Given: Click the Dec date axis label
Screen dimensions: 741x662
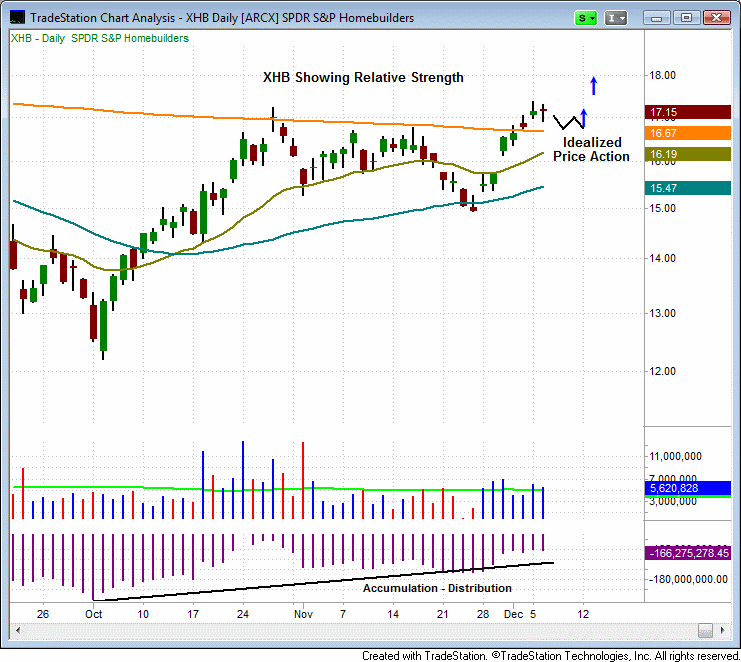Looking at the screenshot, I should [x=513, y=614].
